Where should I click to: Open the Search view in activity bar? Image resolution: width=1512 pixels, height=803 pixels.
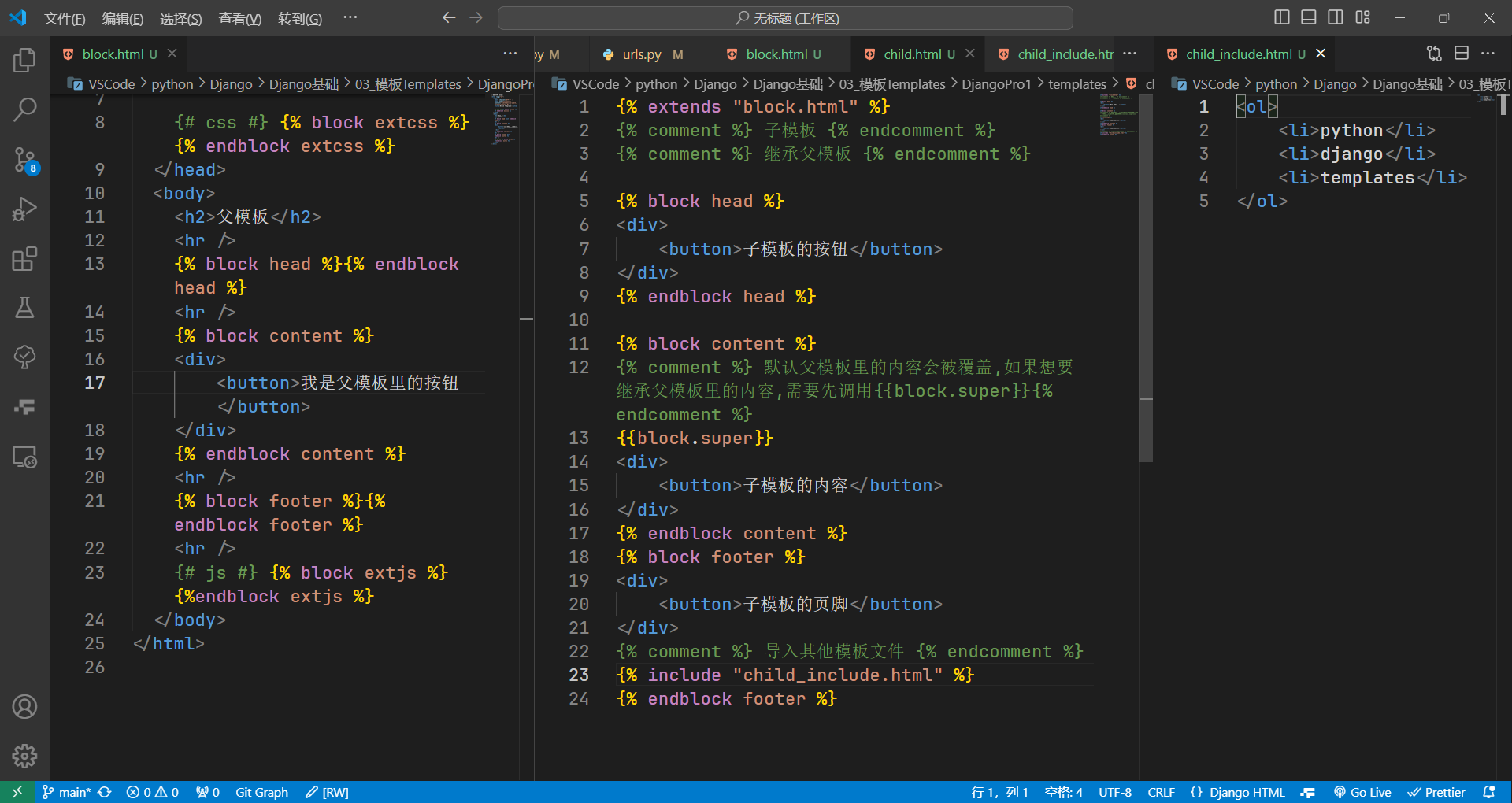click(24, 109)
